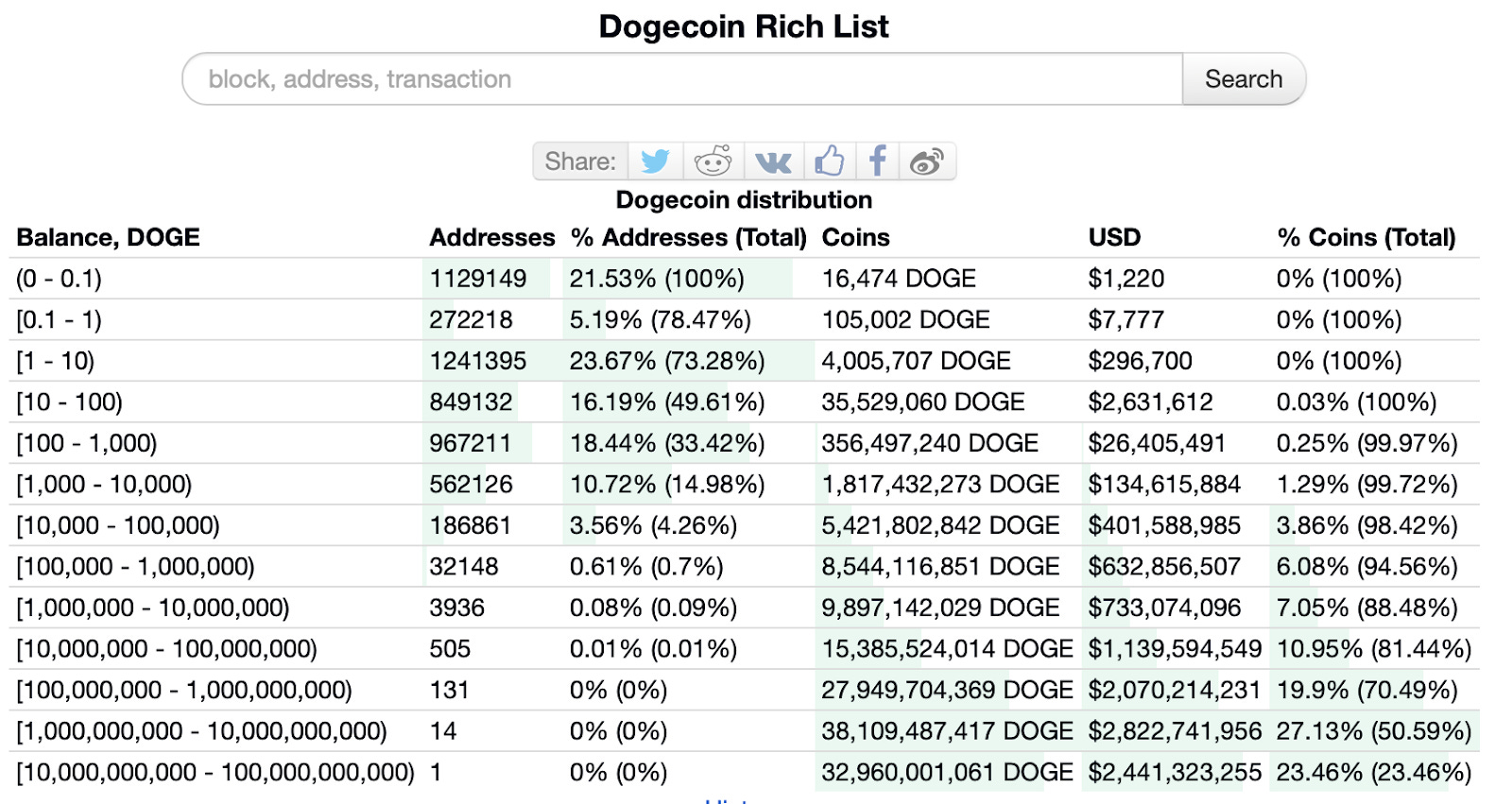Click the Search button
The height and width of the screenshot is (804, 1512).
(1244, 79)
